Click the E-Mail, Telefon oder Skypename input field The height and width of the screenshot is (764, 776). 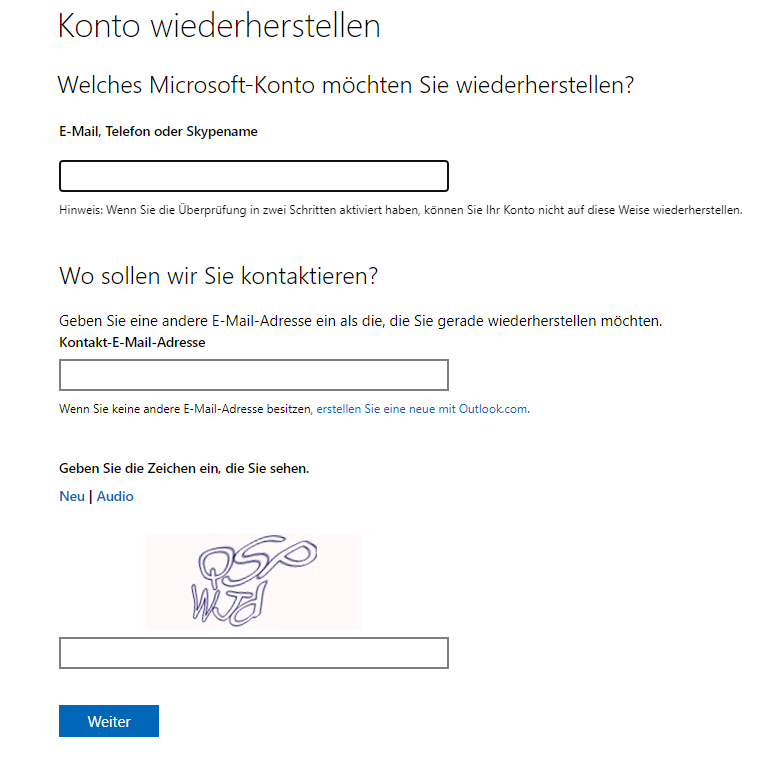pyautogui.click(x=253, y=176)
